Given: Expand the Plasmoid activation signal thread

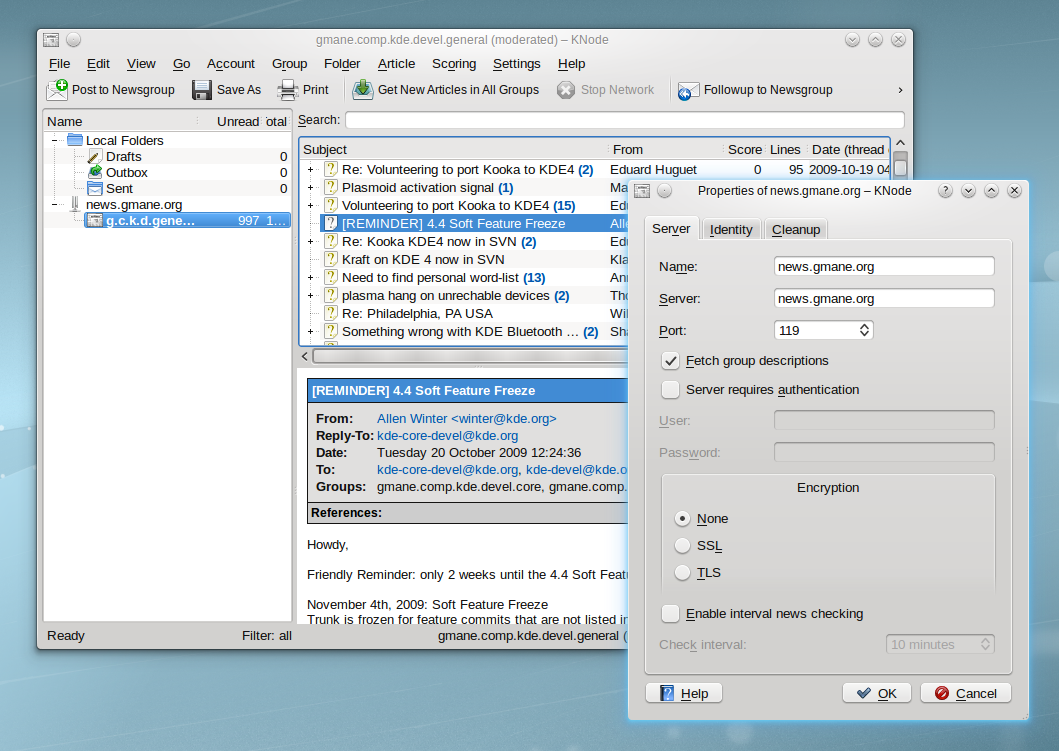Looking at the screenshot, I should (311, 188).
